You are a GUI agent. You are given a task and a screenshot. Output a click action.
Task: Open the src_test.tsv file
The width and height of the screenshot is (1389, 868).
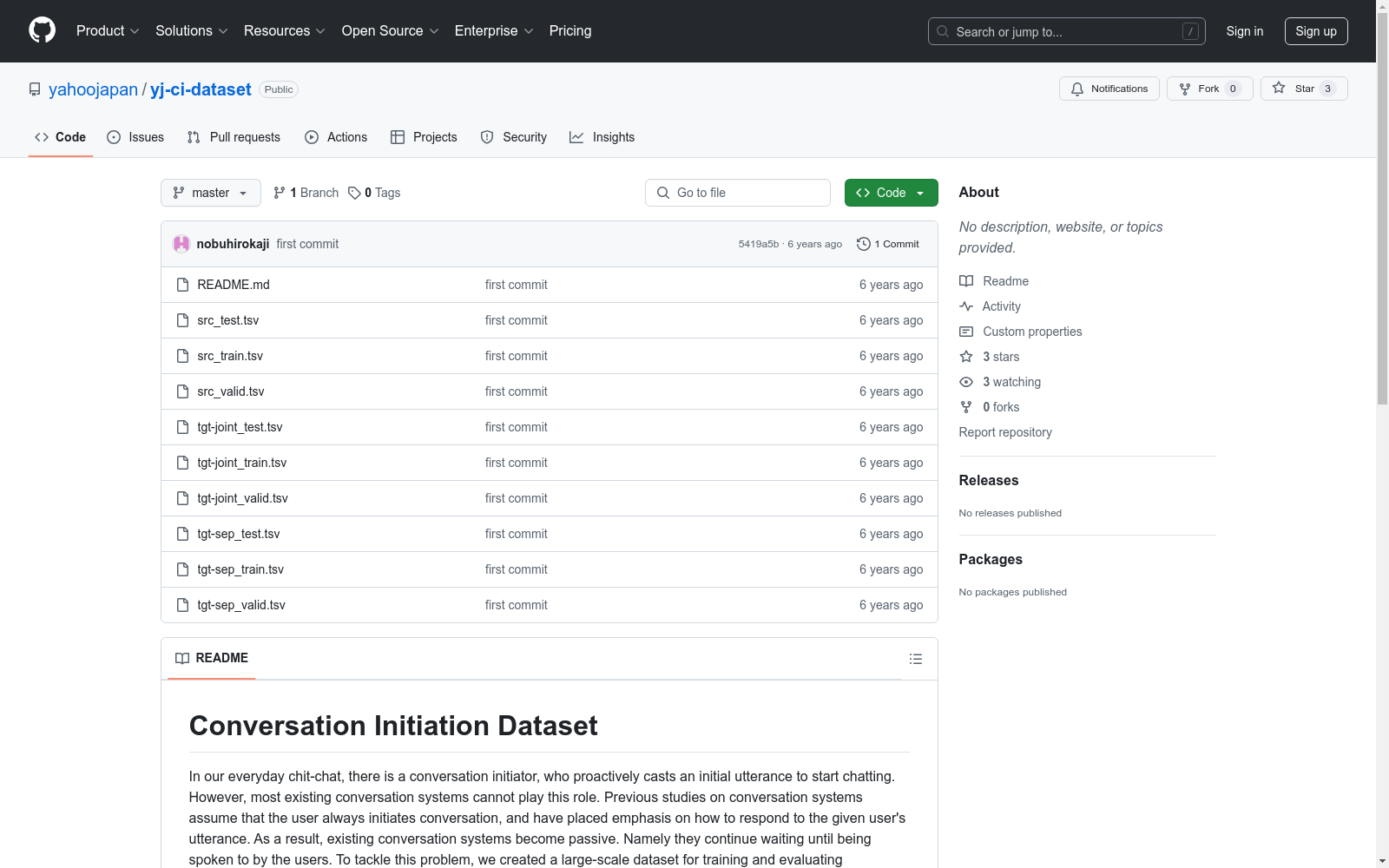[x=228, y=320]
